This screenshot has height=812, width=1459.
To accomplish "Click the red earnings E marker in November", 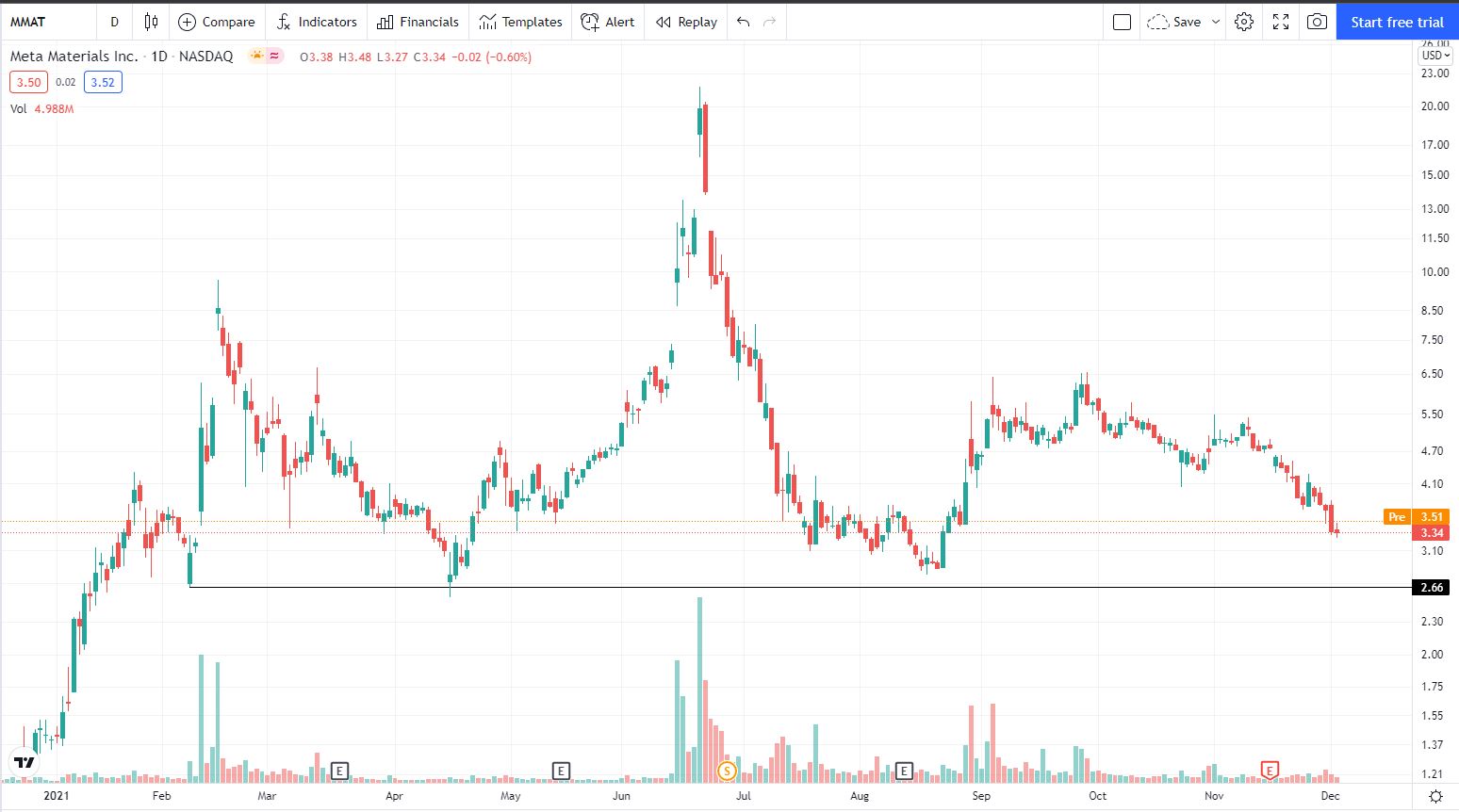I will 1270,771.
